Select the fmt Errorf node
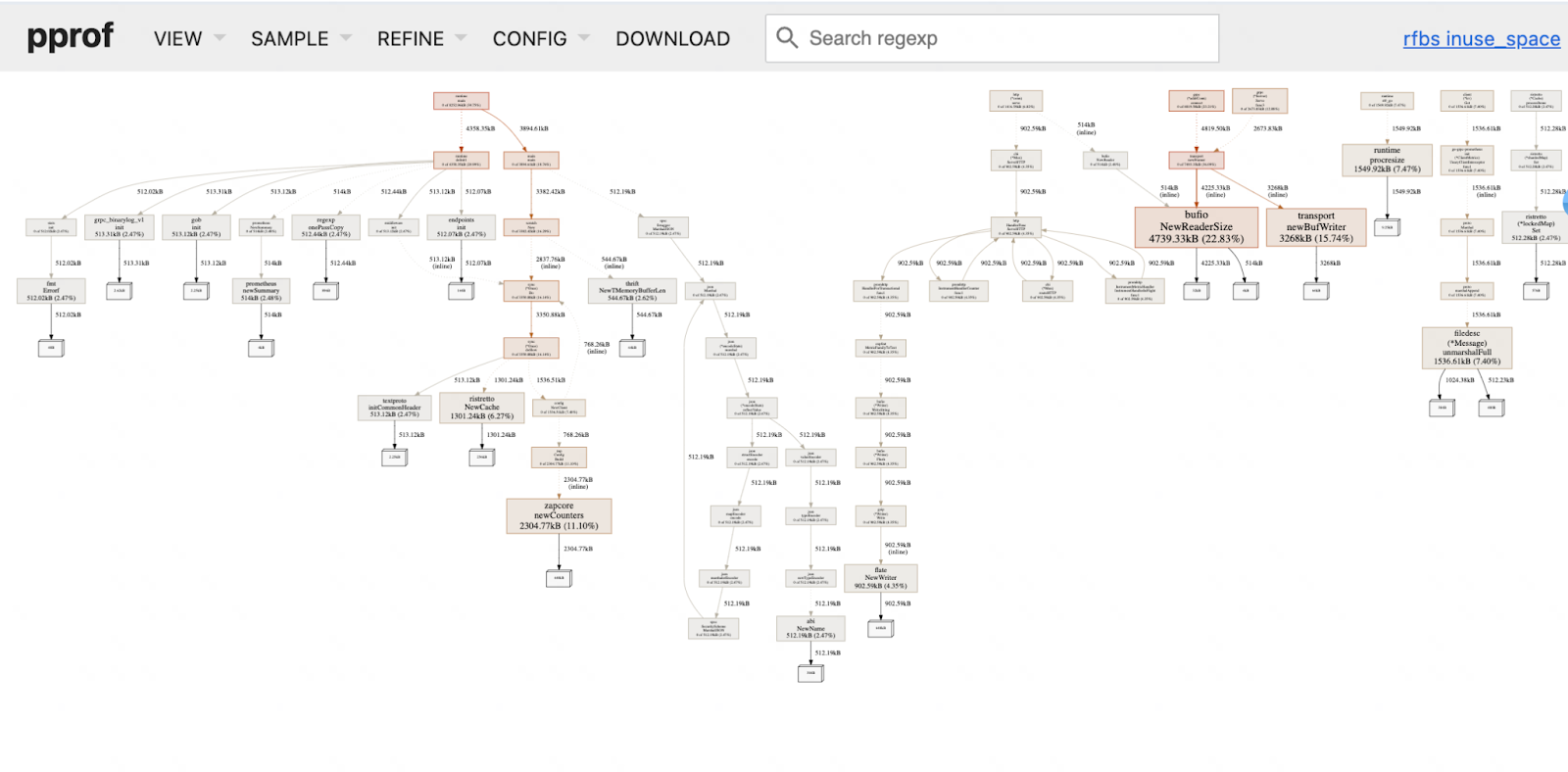The width and height of the screenshot is (1568, 772). click(x=51, y=291)
